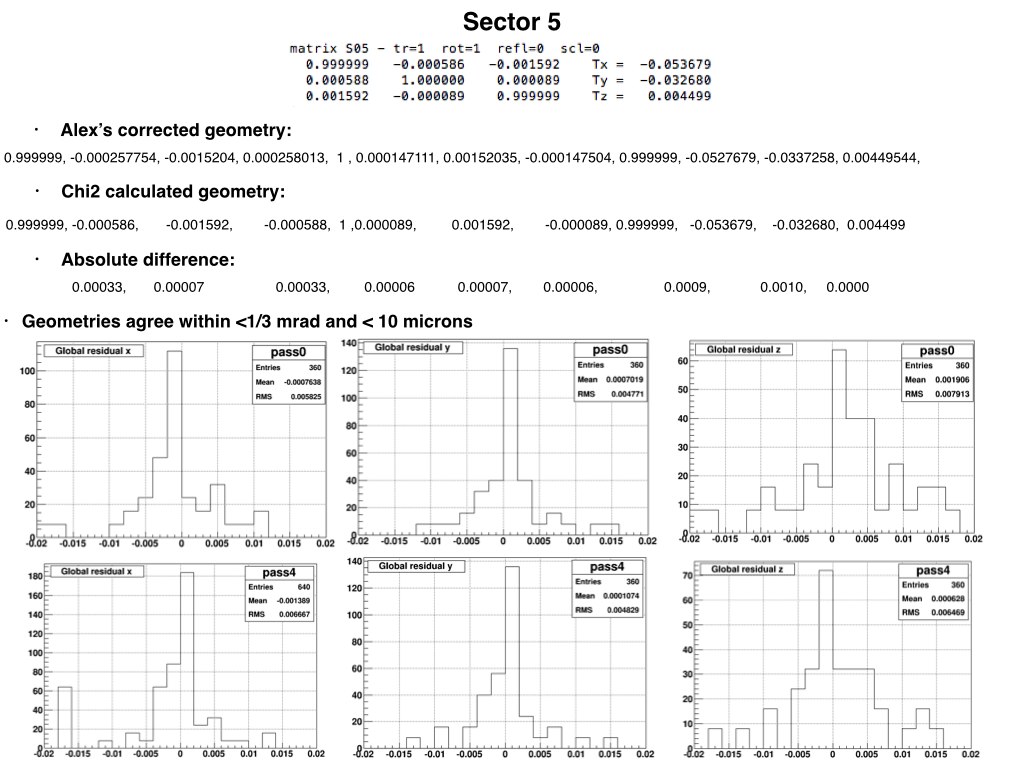Select the absolute difference value "0.0009"
The height and width of the screenshot is (768, 1024).
tap(685, 287)
